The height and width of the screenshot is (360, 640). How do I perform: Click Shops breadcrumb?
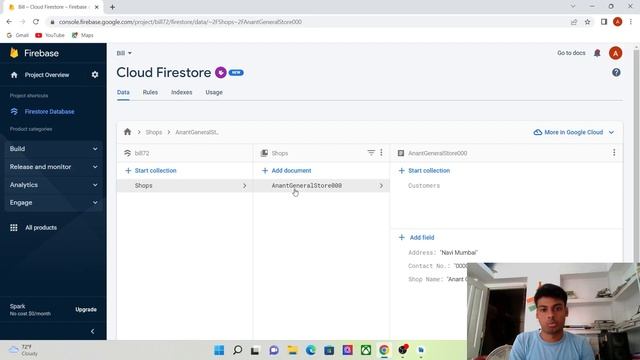click(x=154, y=132)
